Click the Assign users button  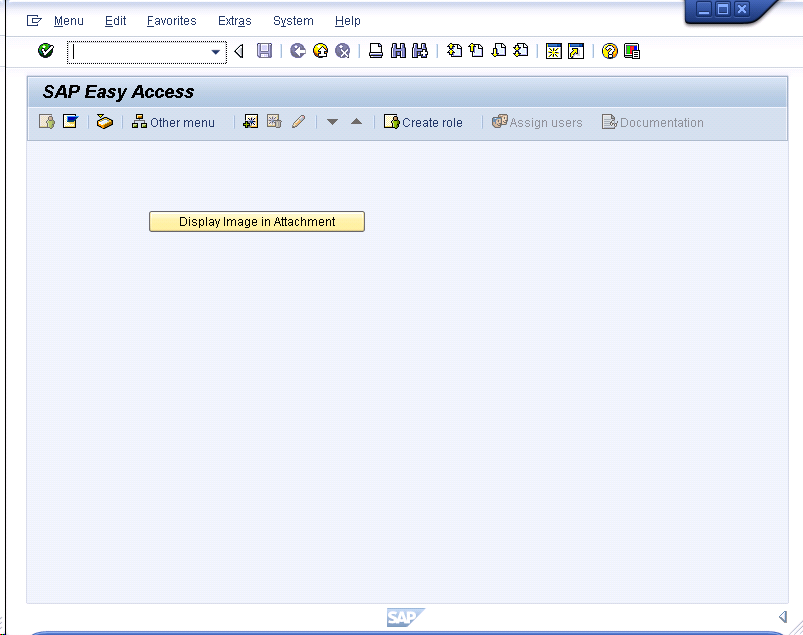coord(537,122)
